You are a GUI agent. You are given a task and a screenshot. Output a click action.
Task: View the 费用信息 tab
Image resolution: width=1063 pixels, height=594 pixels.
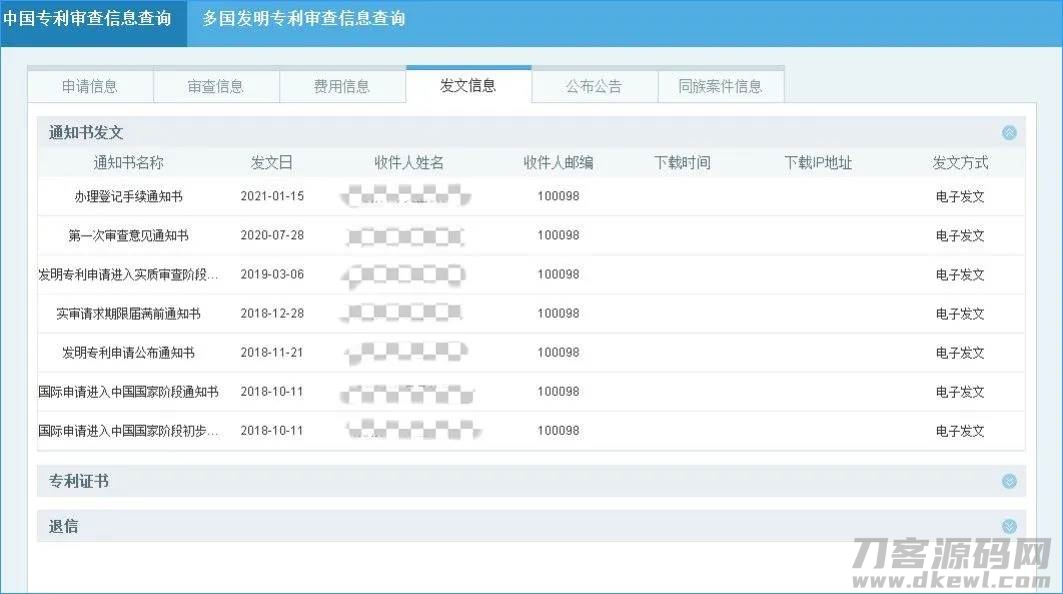[x=343, y=86]
